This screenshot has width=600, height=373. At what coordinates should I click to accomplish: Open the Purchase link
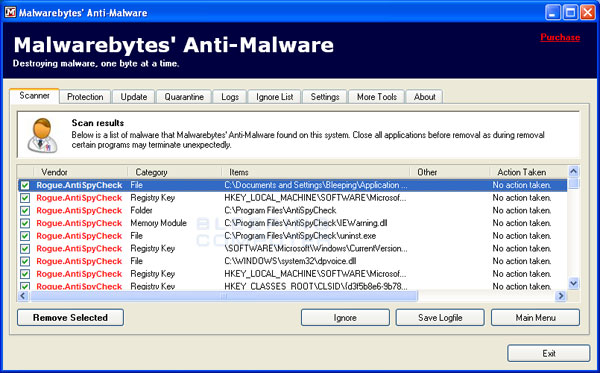pos(560,37)
